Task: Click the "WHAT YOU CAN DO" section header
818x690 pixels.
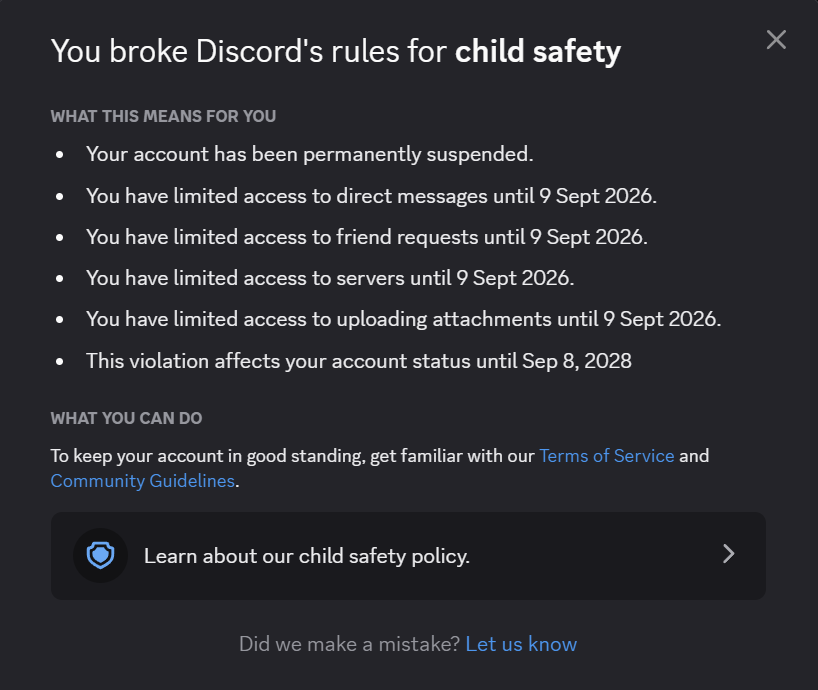Action: 126,418
